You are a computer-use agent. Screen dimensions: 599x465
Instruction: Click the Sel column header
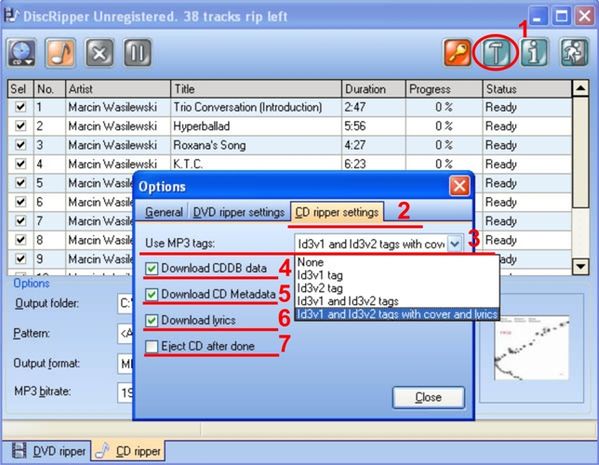(21, 89)
